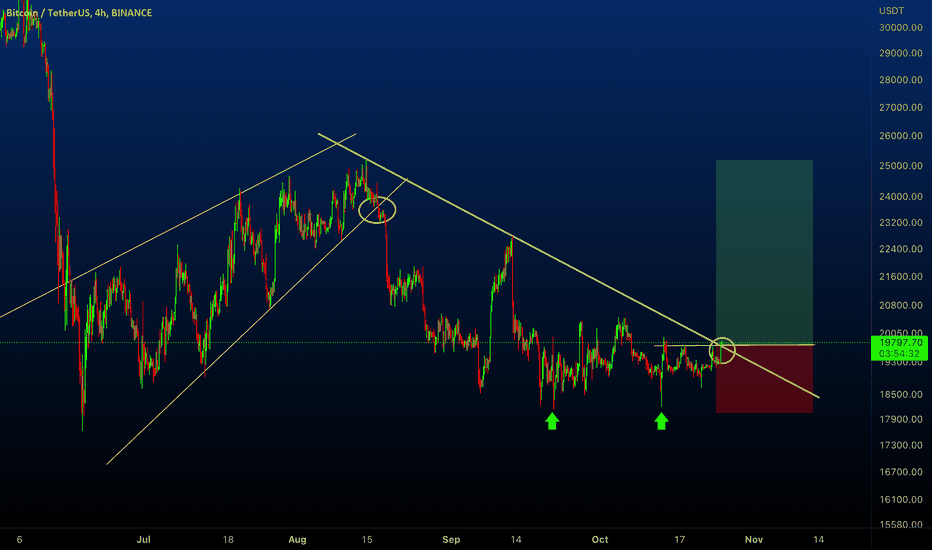Select the 20800.00 price axis label
The image size is (932, 550).
point(900,305)
